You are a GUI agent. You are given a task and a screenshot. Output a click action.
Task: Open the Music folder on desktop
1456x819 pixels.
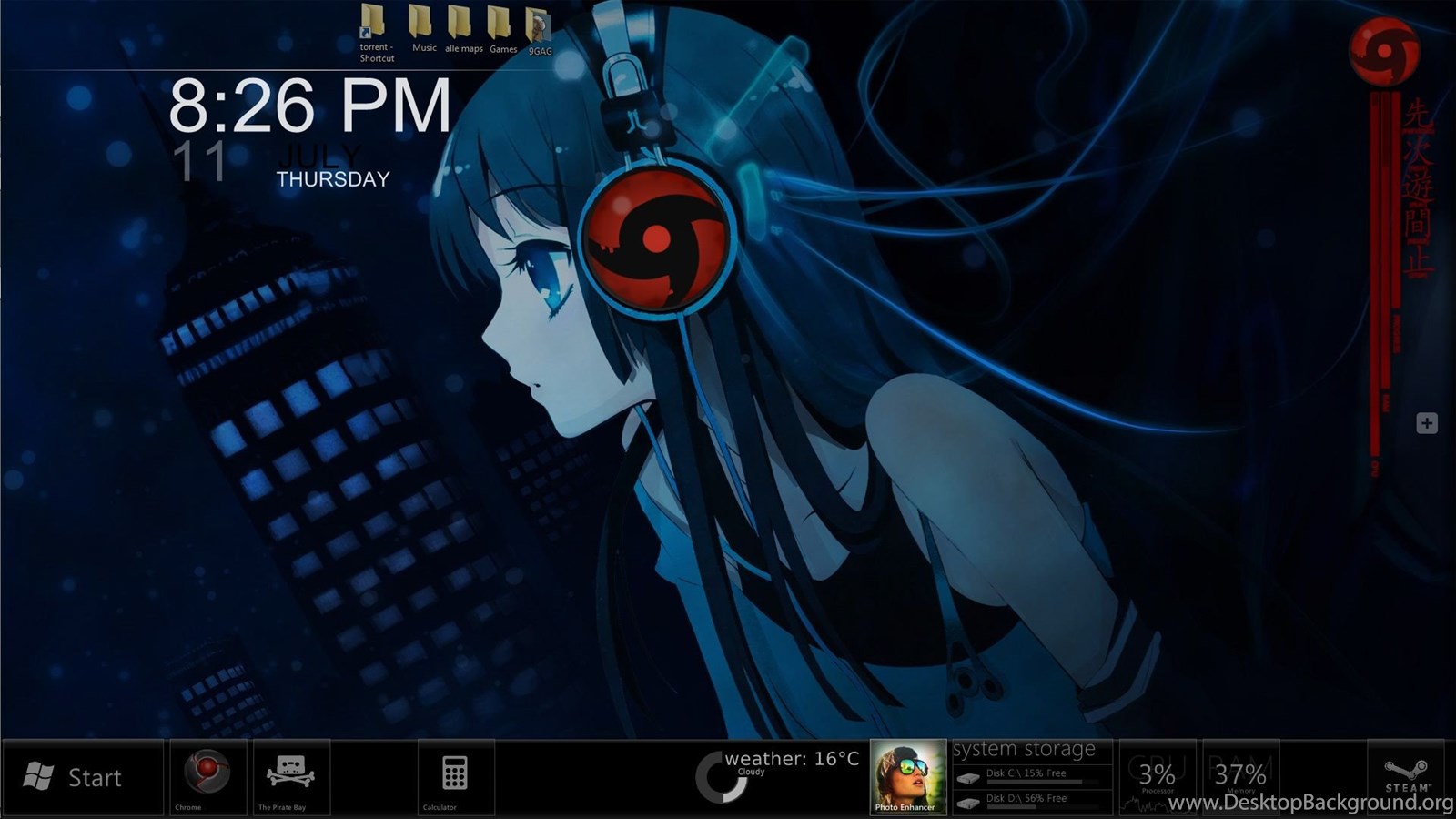[x=421, y=24]
